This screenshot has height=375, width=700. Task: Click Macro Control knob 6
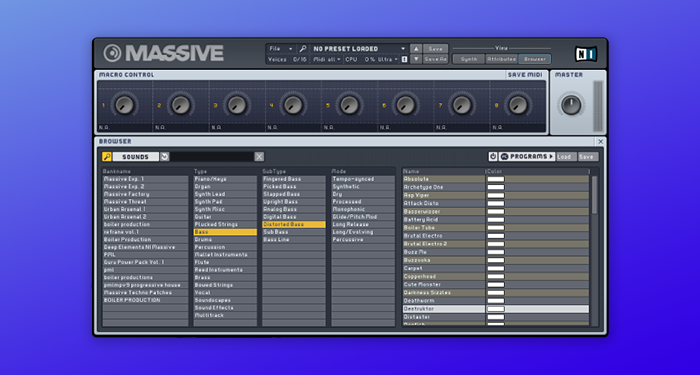tap(406, 105)
